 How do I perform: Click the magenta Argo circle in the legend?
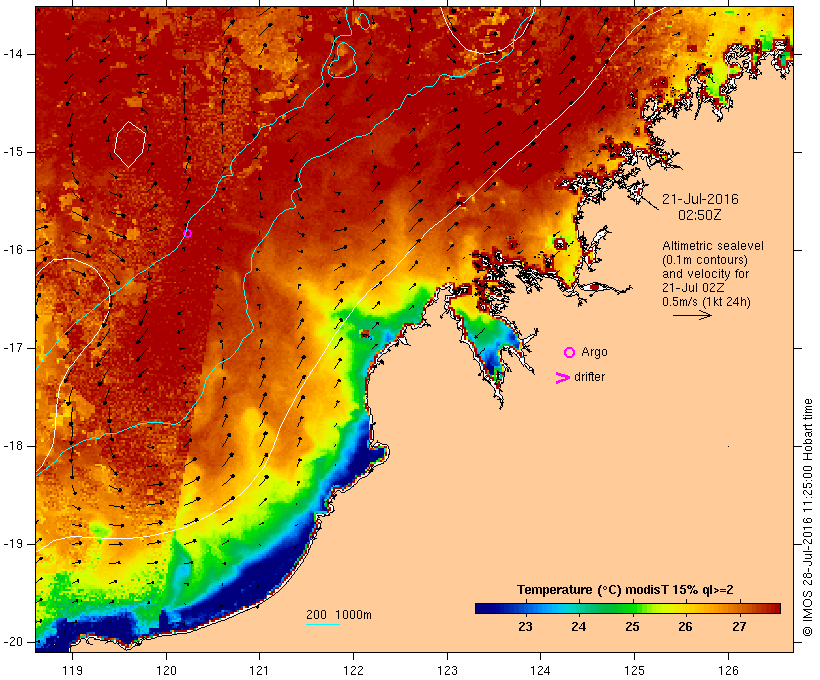tap(570, 353)
